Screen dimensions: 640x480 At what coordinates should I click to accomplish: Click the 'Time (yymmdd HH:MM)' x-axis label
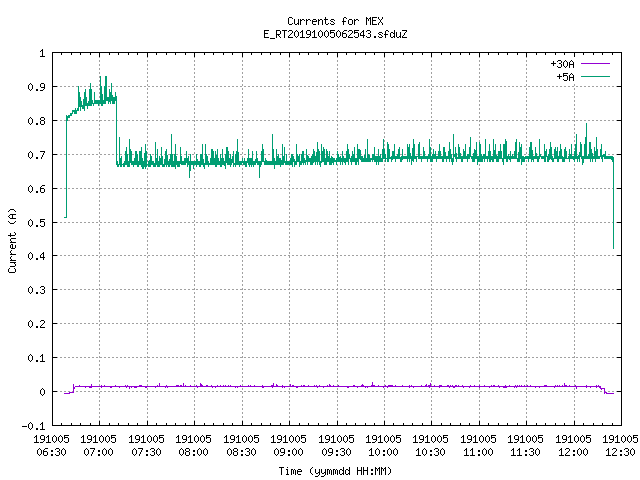[x=335, y=471]
